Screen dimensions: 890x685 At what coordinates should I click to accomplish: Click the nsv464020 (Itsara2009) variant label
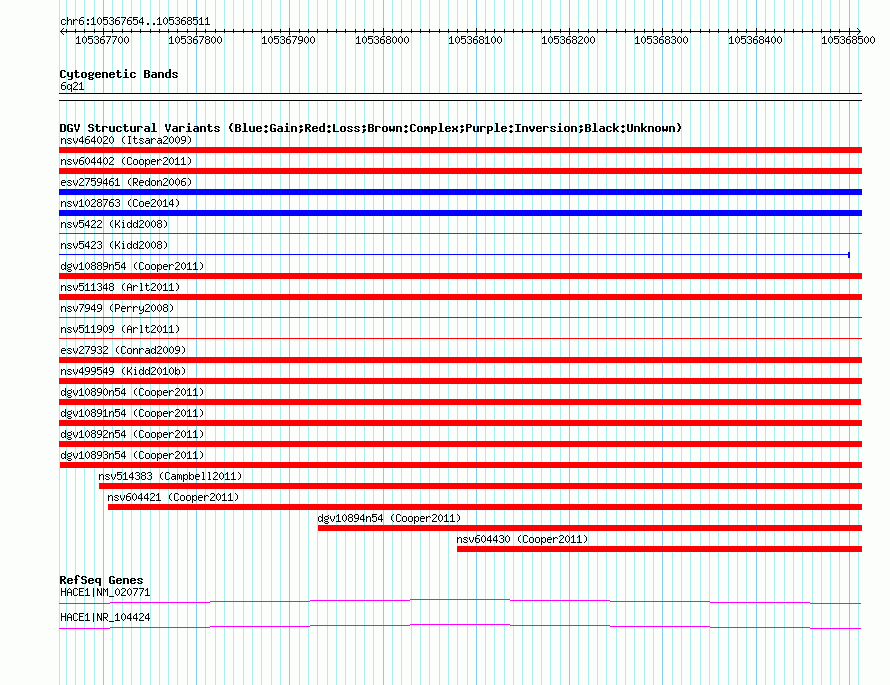(126, 140)
